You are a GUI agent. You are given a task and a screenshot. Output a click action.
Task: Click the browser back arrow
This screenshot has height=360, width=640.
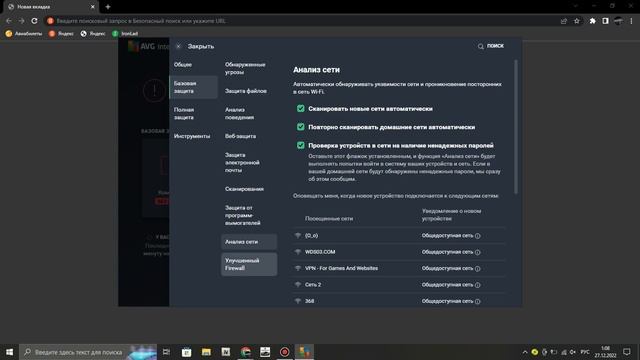click(9, 21)
